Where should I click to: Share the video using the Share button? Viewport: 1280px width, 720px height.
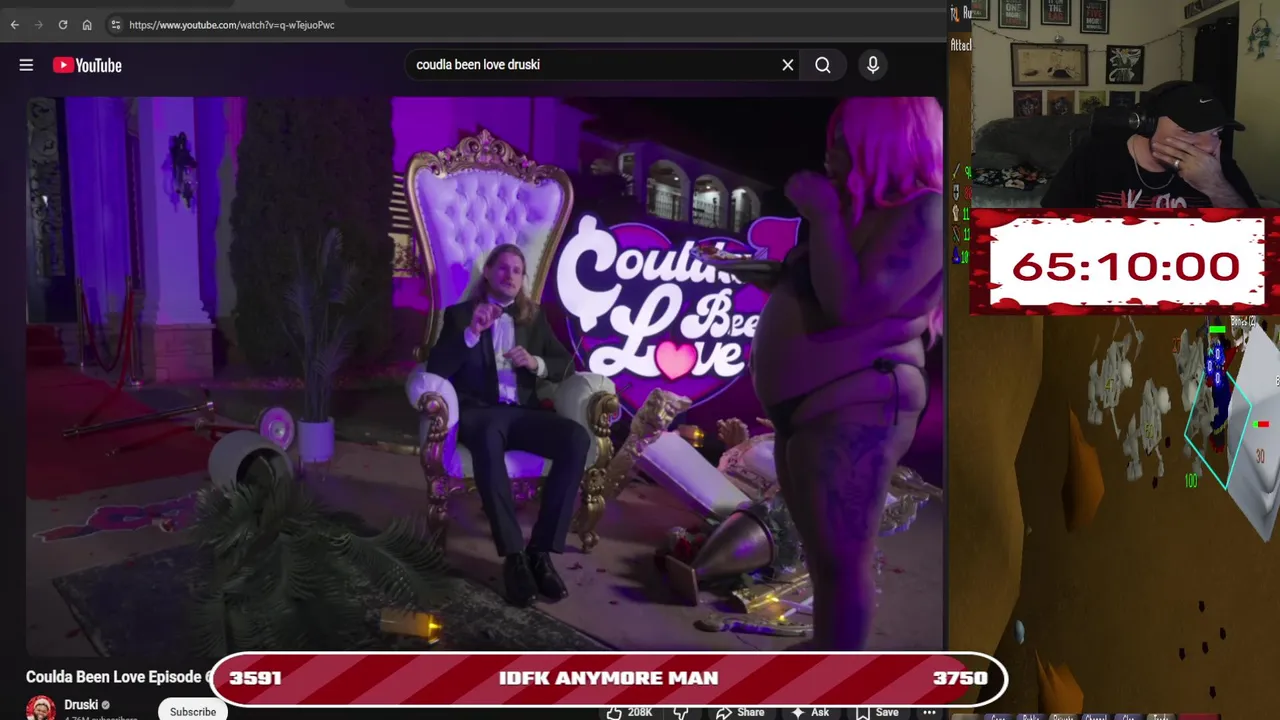point(740,712)
